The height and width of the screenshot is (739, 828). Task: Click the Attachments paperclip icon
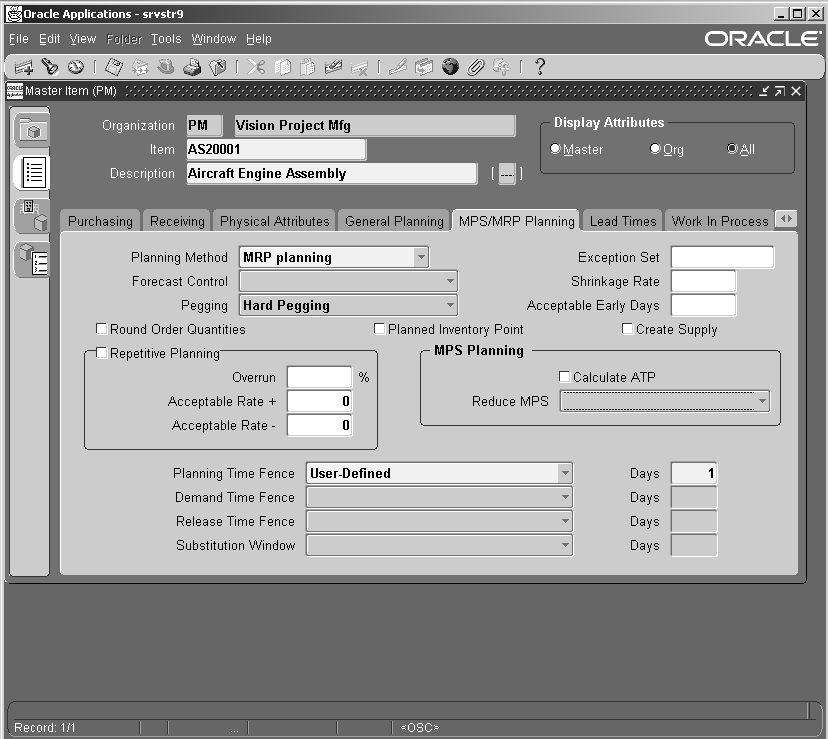pos(476,67)
